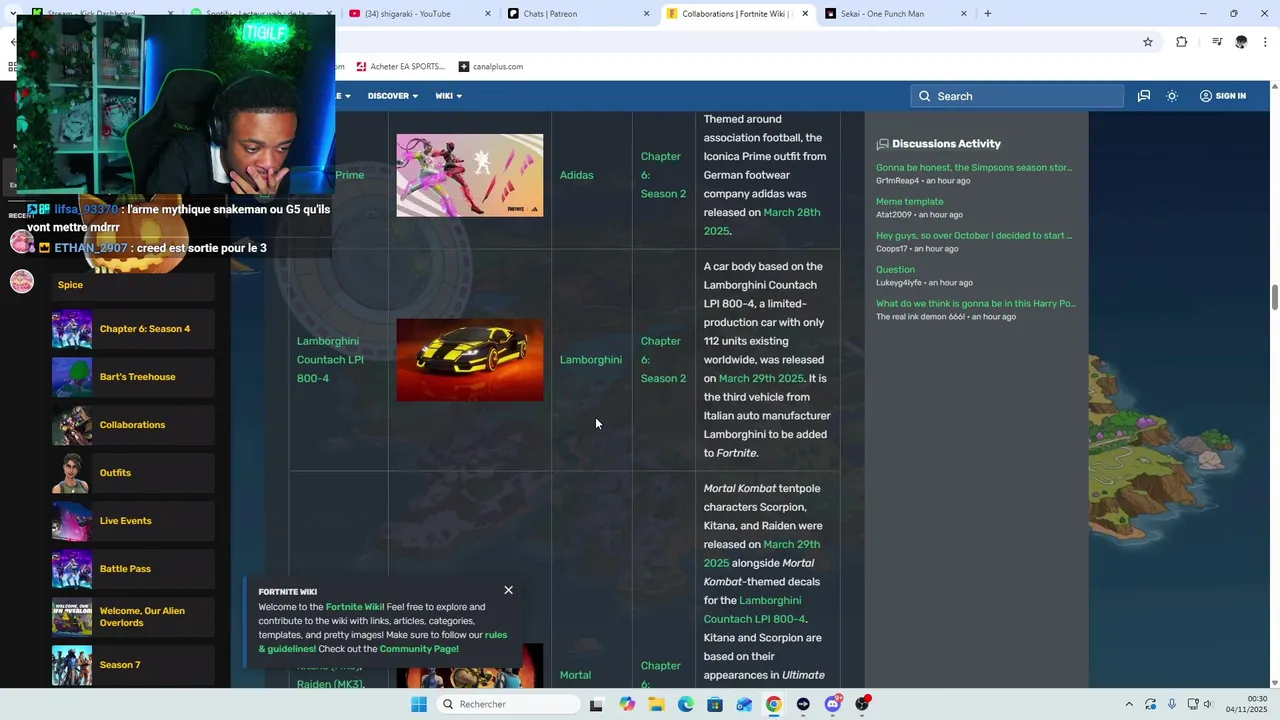Open File Explorer from the taskbar
1280x720 pixels.
(x=656, y=704)
